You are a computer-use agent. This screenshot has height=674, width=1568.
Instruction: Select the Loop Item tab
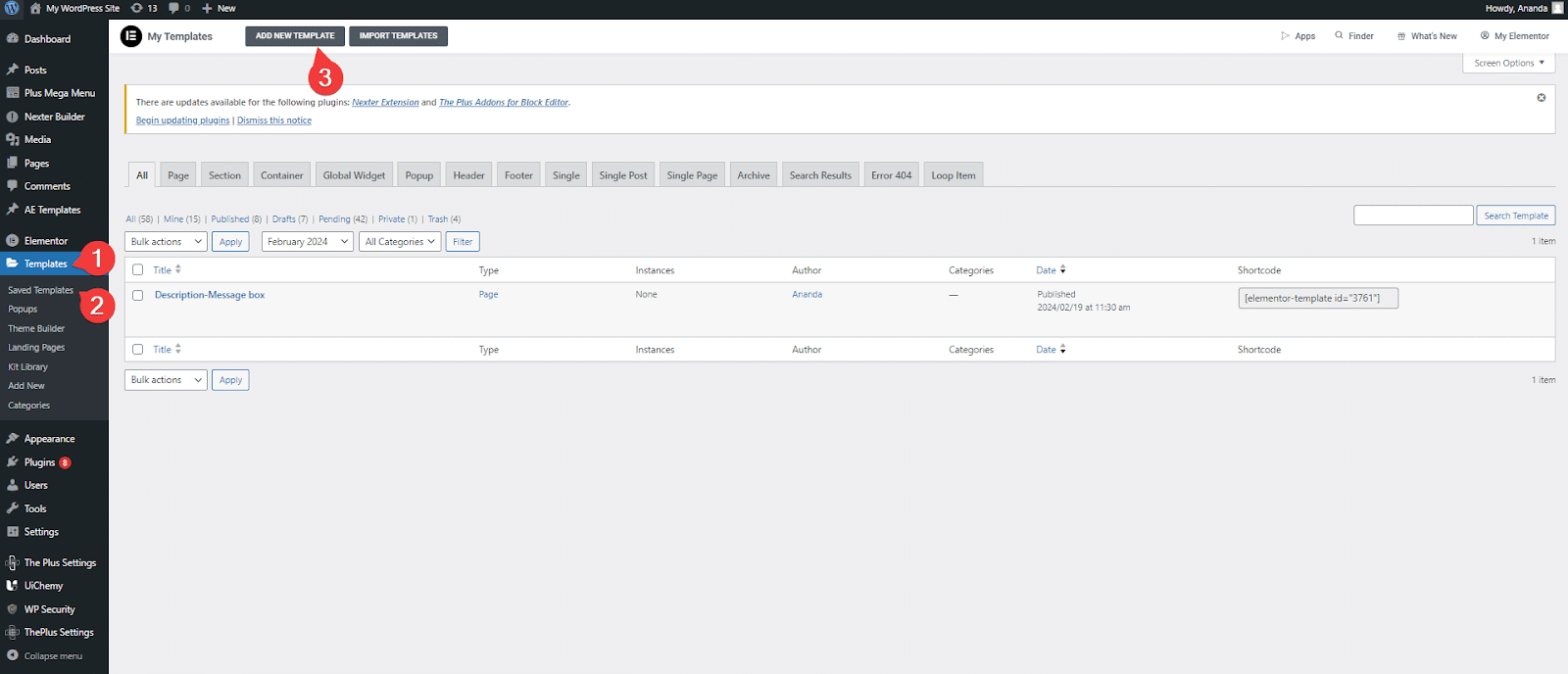click(953, 175)
